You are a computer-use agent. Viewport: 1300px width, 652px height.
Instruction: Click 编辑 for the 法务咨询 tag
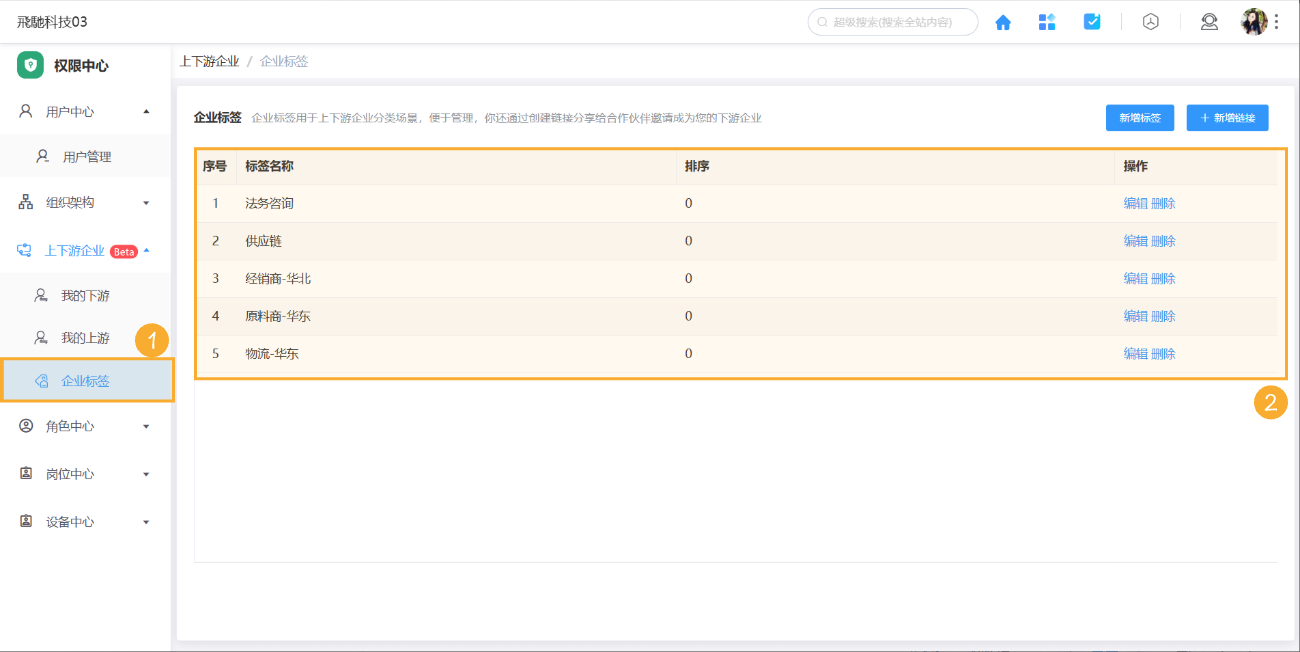click(1135, 203)
